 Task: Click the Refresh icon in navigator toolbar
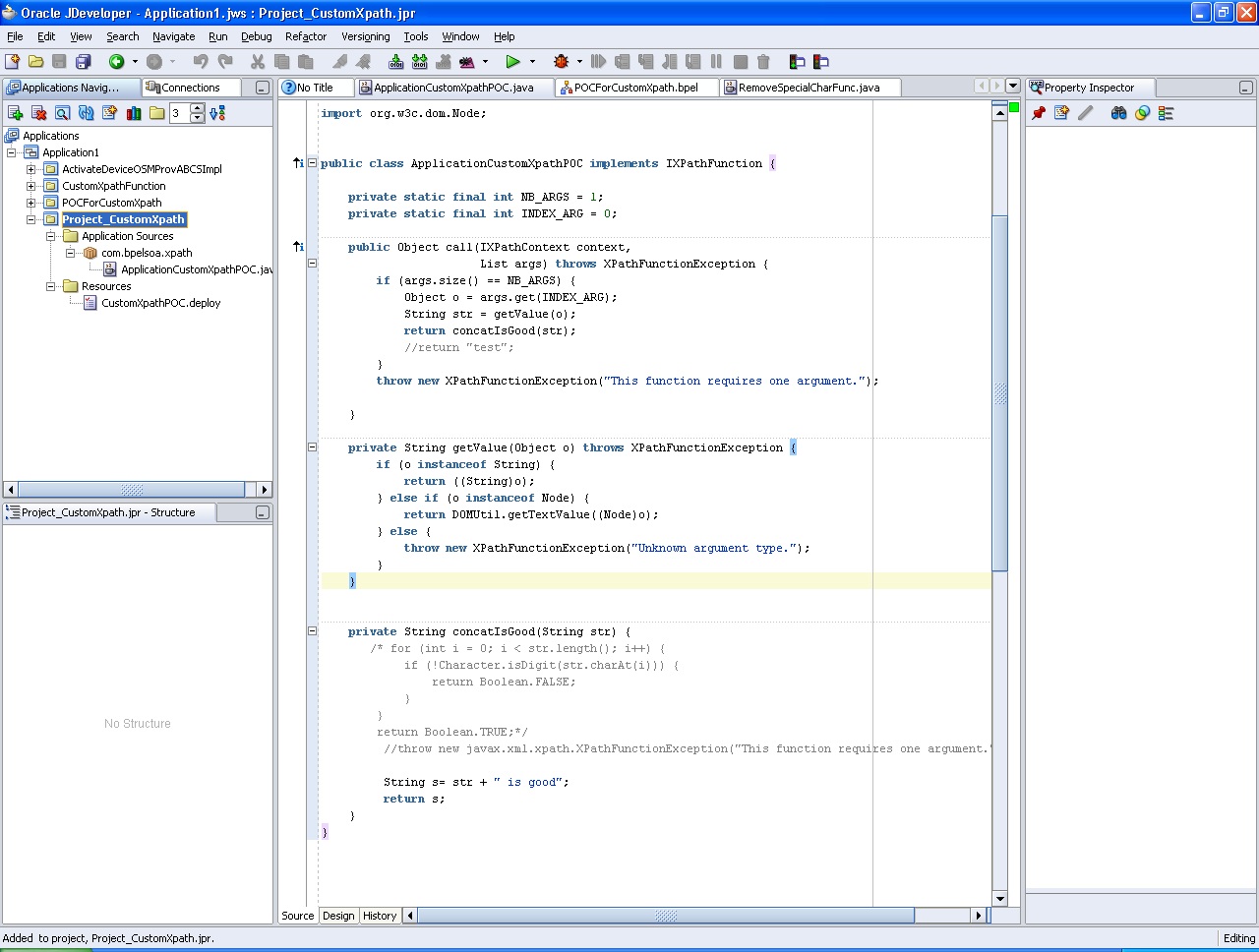pos(86,113)
